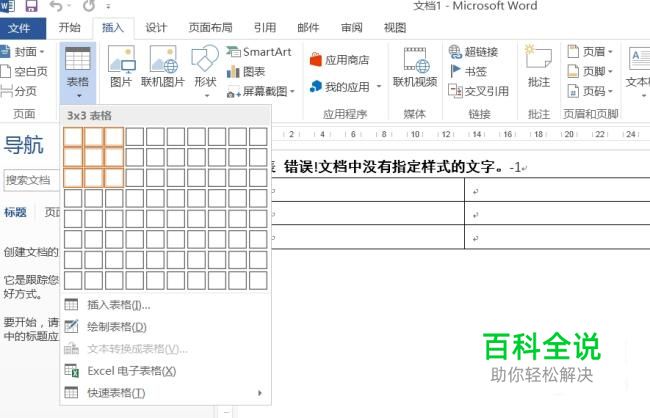Insert a blank page with 空白页
This screenshot has width=650, height=418.
tap(24, 71)
